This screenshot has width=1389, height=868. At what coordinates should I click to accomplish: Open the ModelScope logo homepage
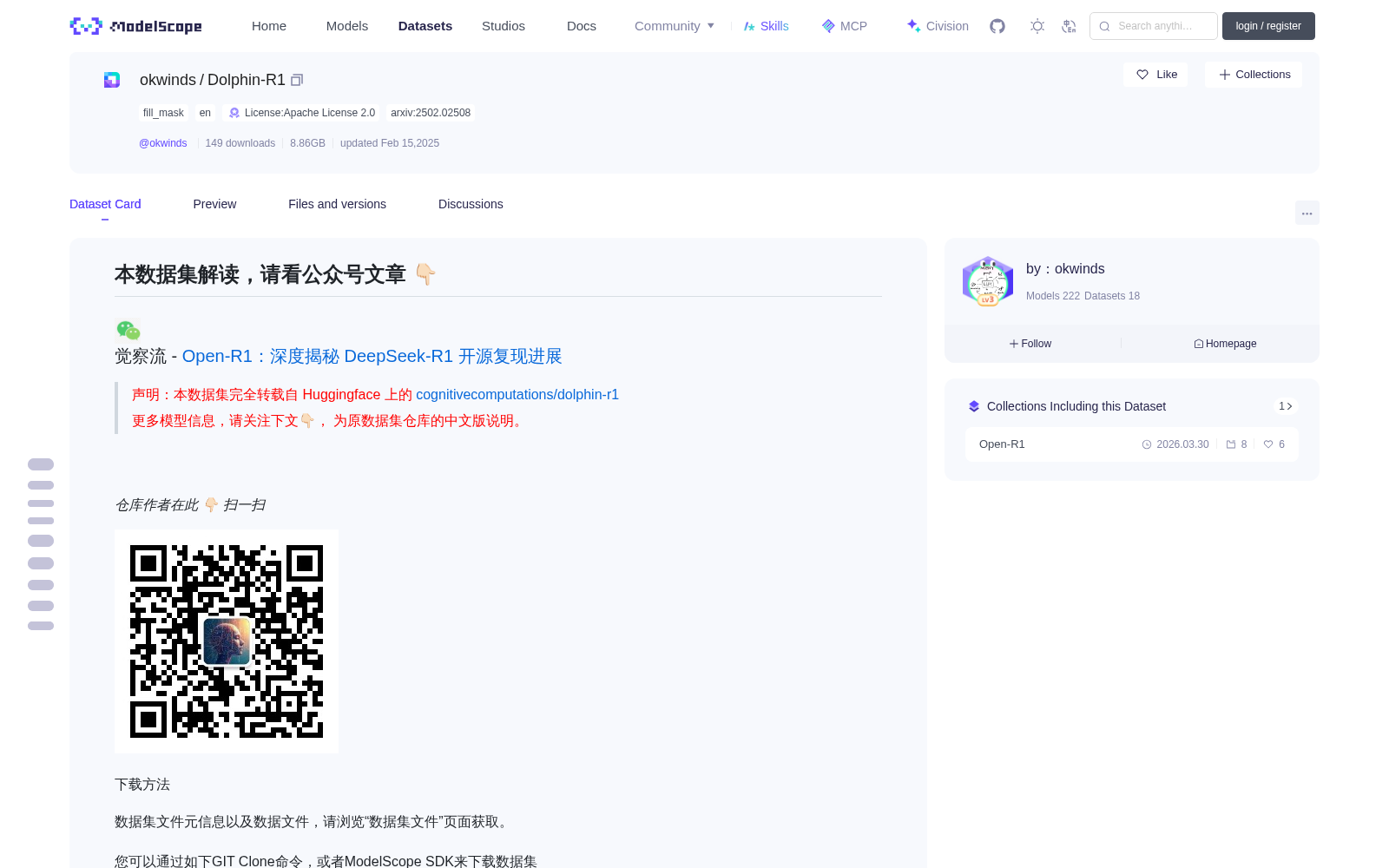pyautogui.click(x=136, y=26)
